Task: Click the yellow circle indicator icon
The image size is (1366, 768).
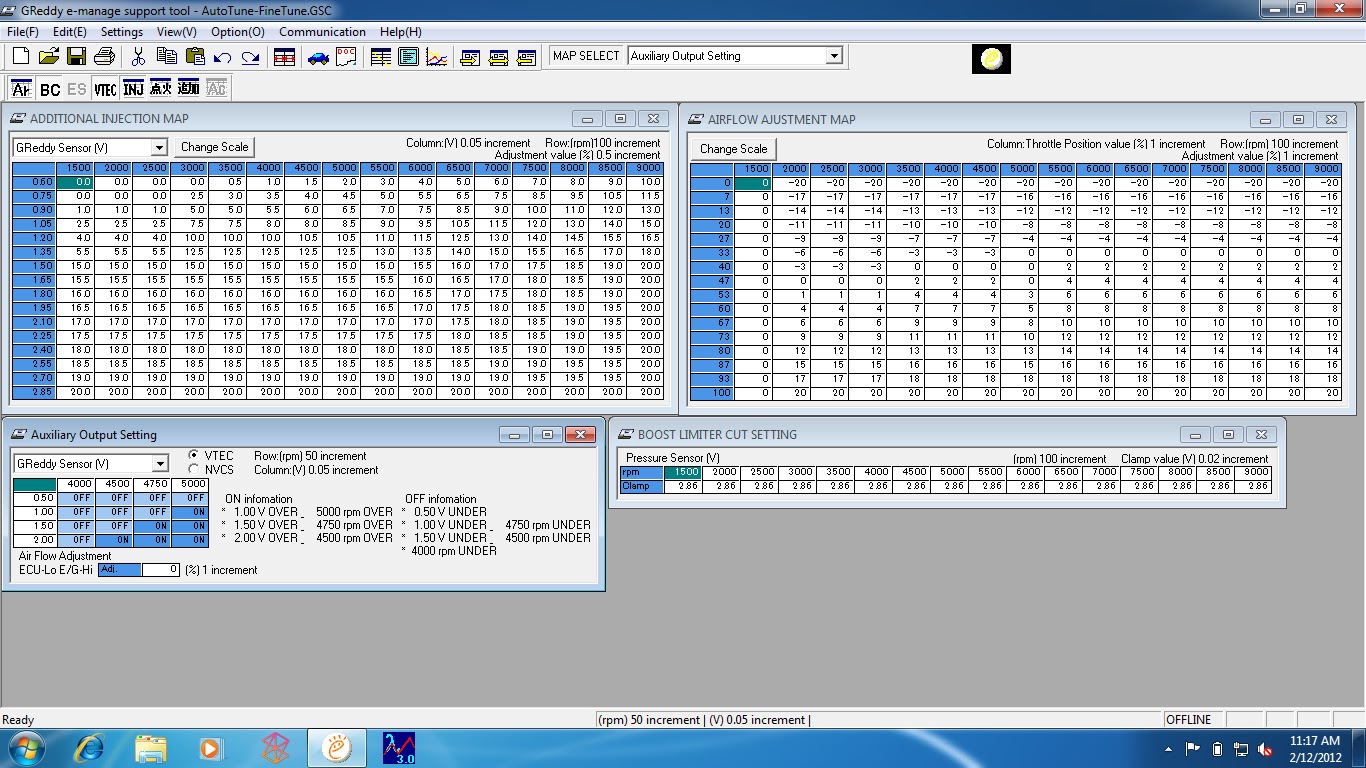Action: [991, 59]
